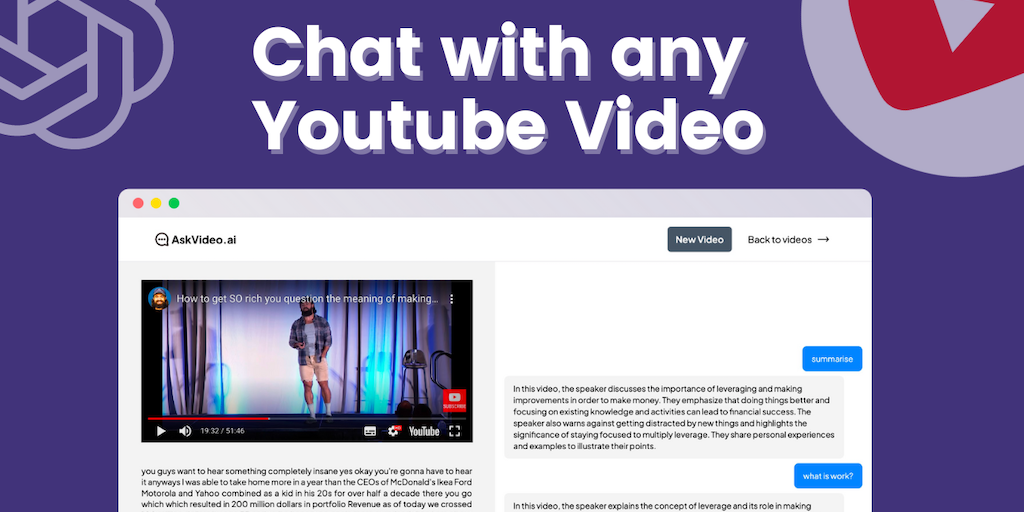Open video on YouTube via logo

click(x=424, y=431)
